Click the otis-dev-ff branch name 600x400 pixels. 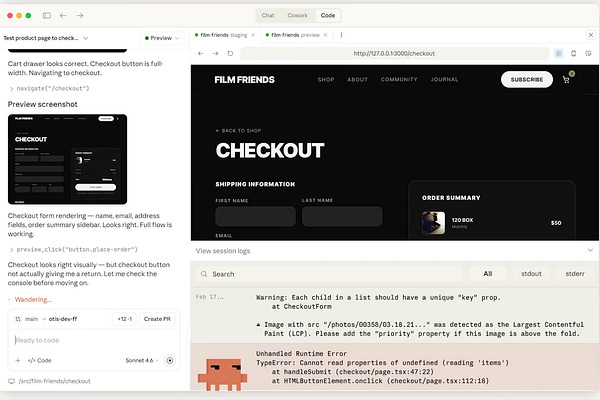[63, 319]
